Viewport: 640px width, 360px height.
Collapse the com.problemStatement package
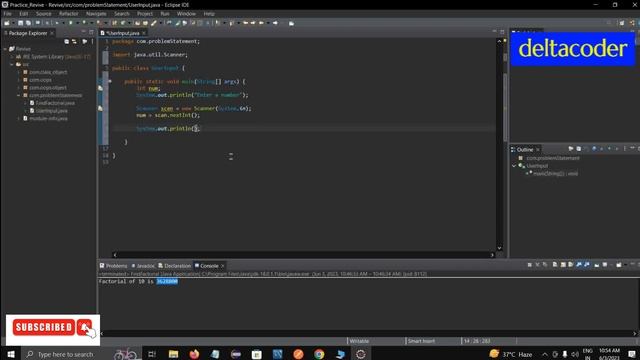coord(19,95)
